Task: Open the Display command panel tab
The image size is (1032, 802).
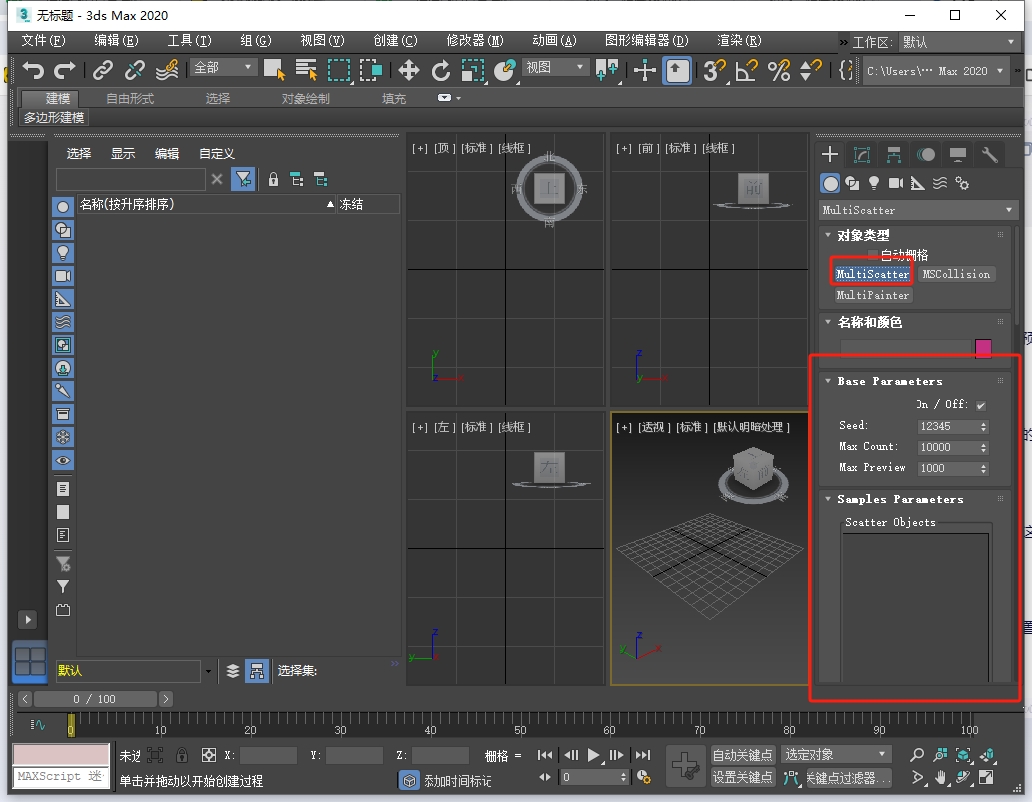Action: (x=958, y=155)
